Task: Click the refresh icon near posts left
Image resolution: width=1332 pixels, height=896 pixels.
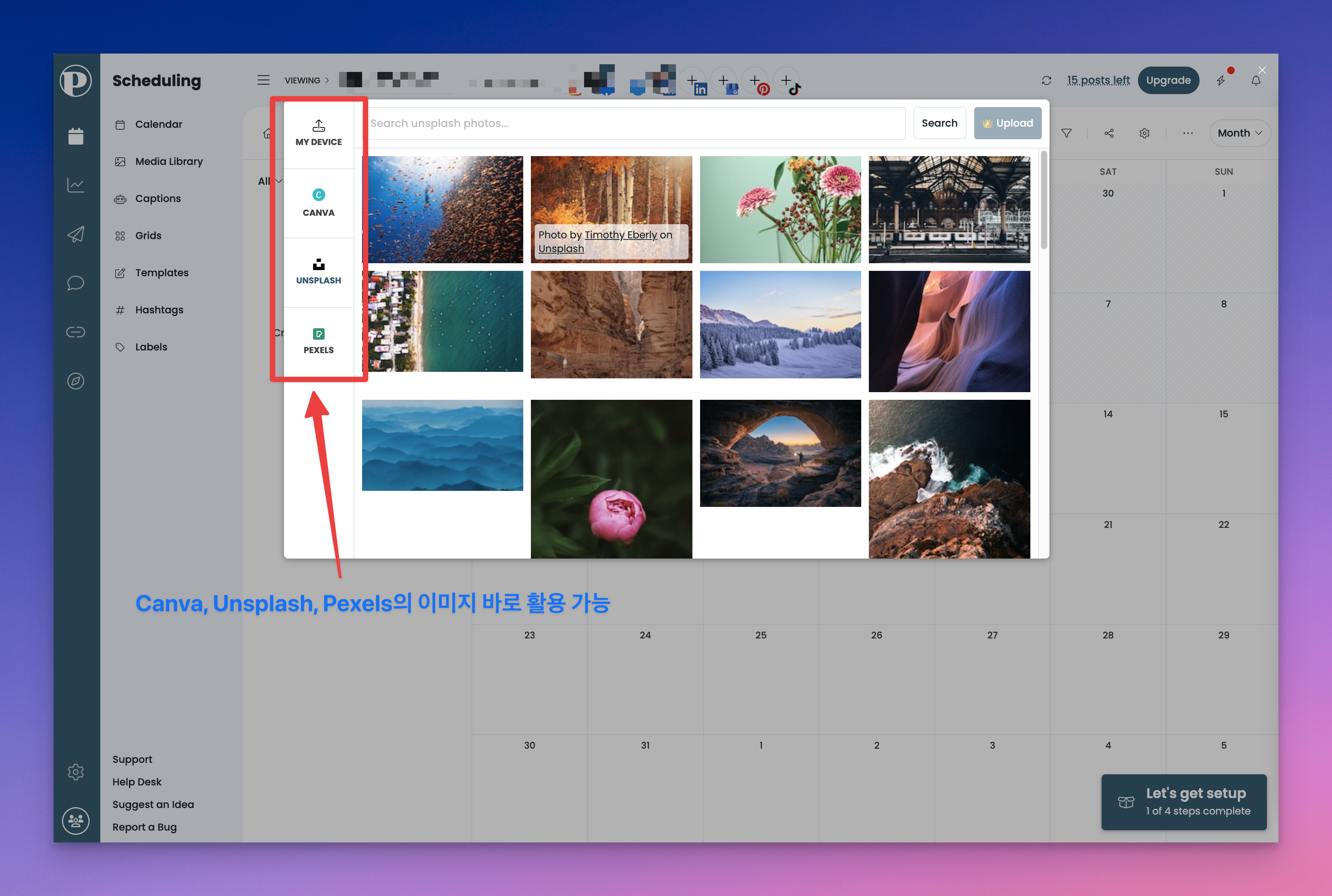Action: [x=1046, y=81]
